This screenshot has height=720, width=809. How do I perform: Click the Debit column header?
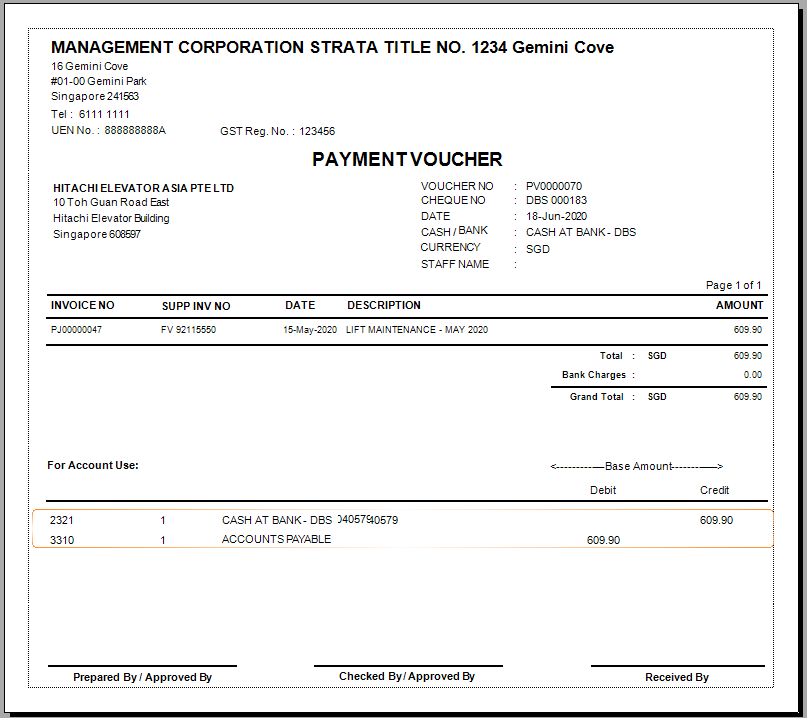(x=603, y=490)
